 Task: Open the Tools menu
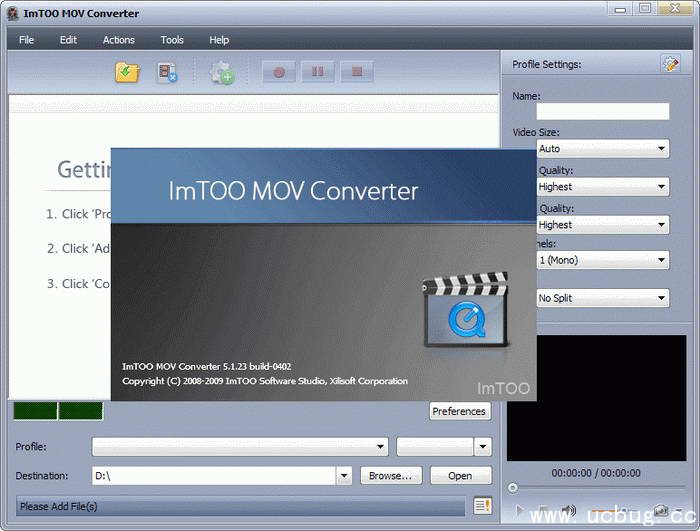pos(172,40)
